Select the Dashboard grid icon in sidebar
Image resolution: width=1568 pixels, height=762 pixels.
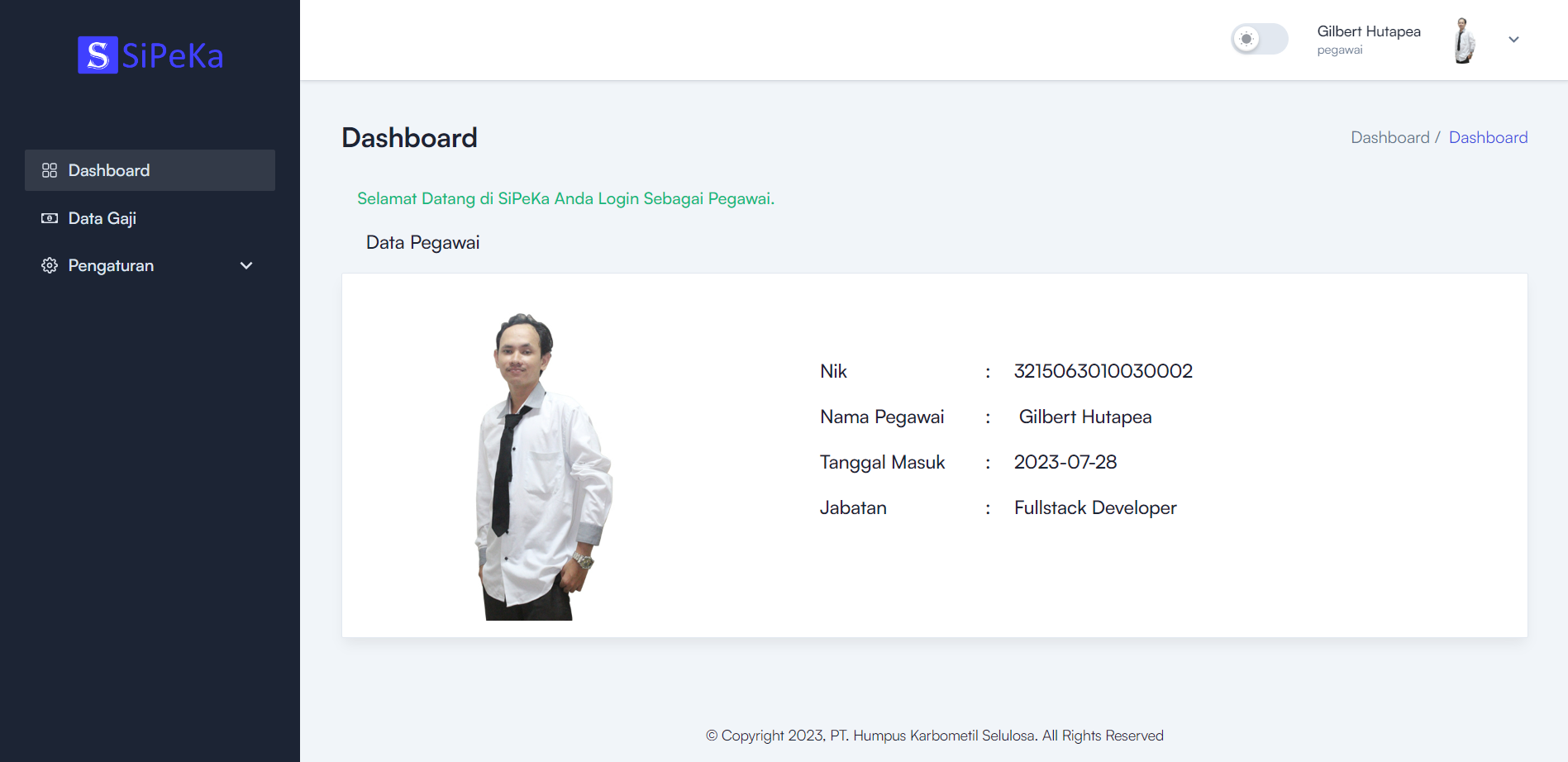49,170
